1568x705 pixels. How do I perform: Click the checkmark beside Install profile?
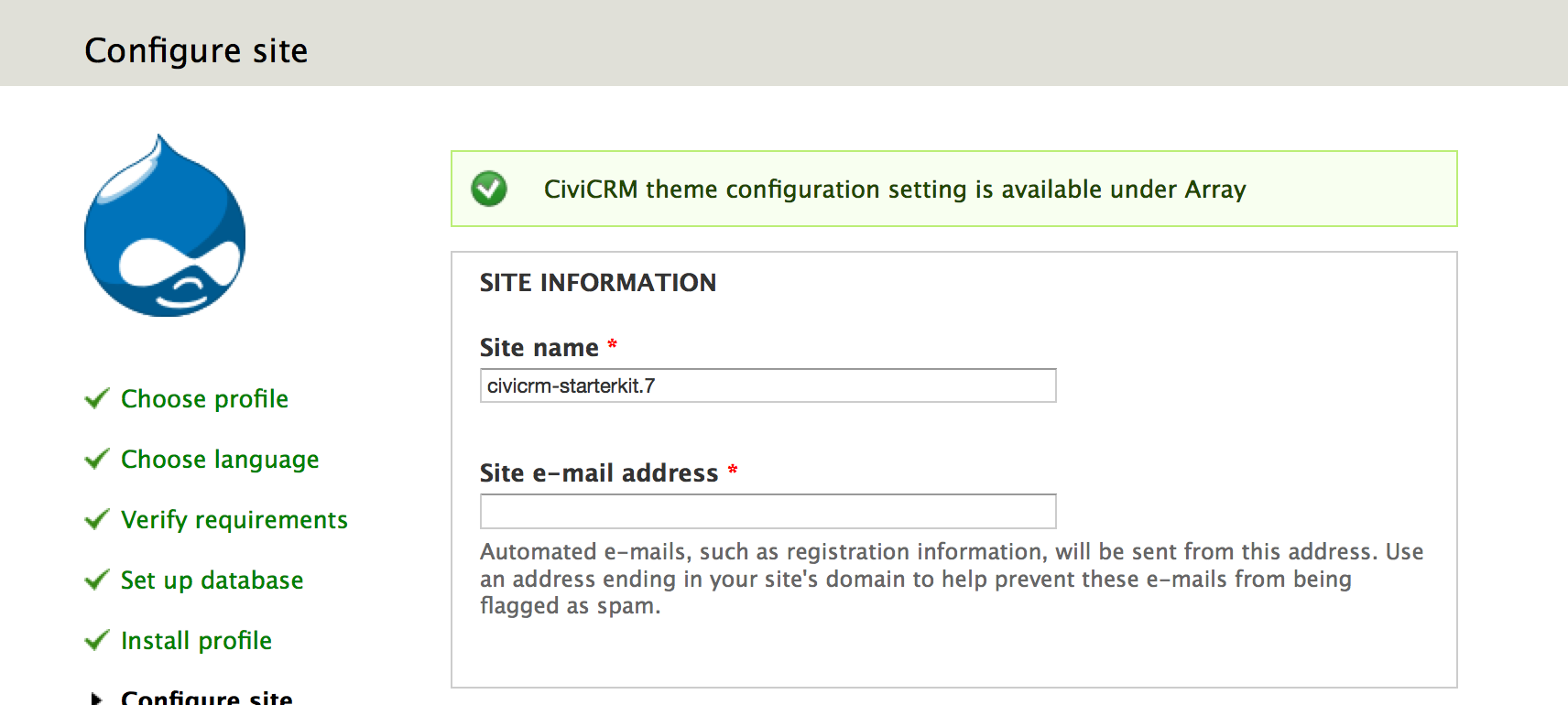[96, 640]
